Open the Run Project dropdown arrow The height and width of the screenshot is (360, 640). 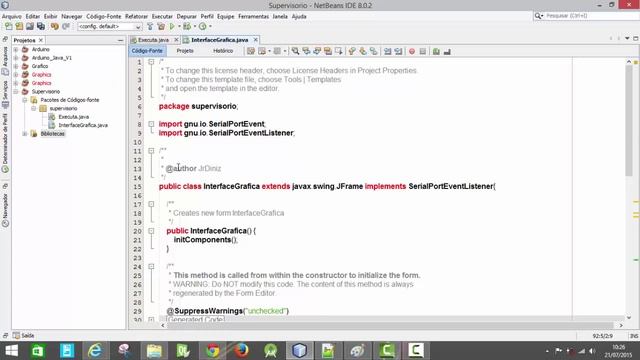[x=179, y=27]
